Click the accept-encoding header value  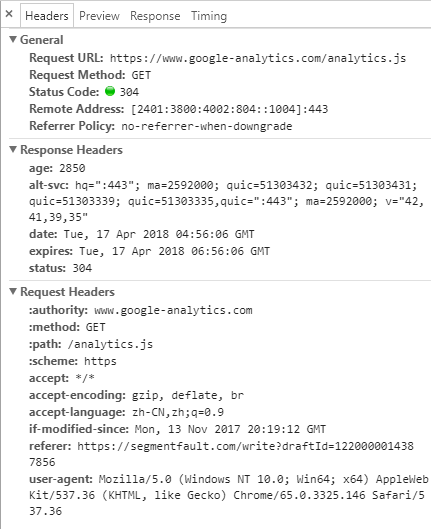188,395
